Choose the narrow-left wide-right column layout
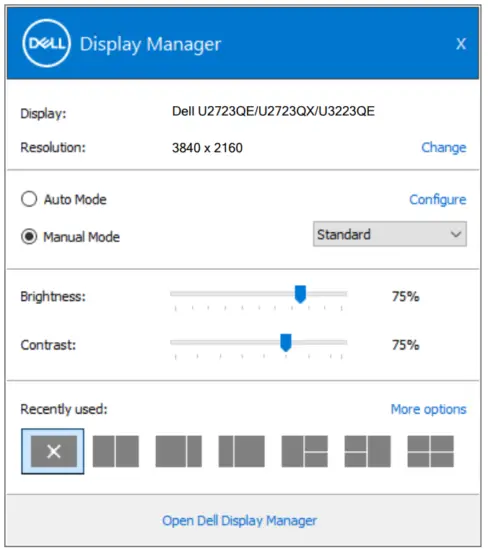Screen dimensions: 488x550 241,451
